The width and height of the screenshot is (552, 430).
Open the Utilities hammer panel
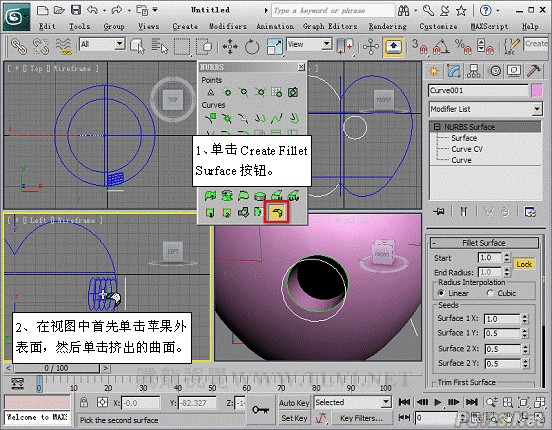pyautogui.click(x=533, y=71)
